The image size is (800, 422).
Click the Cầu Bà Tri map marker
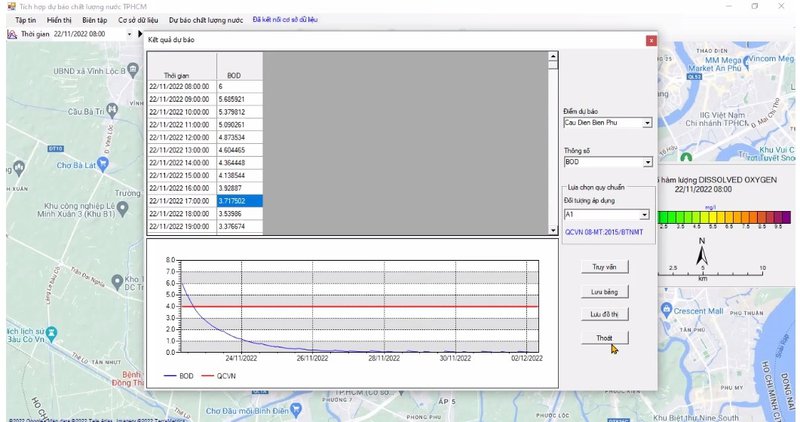coord(112,109)
